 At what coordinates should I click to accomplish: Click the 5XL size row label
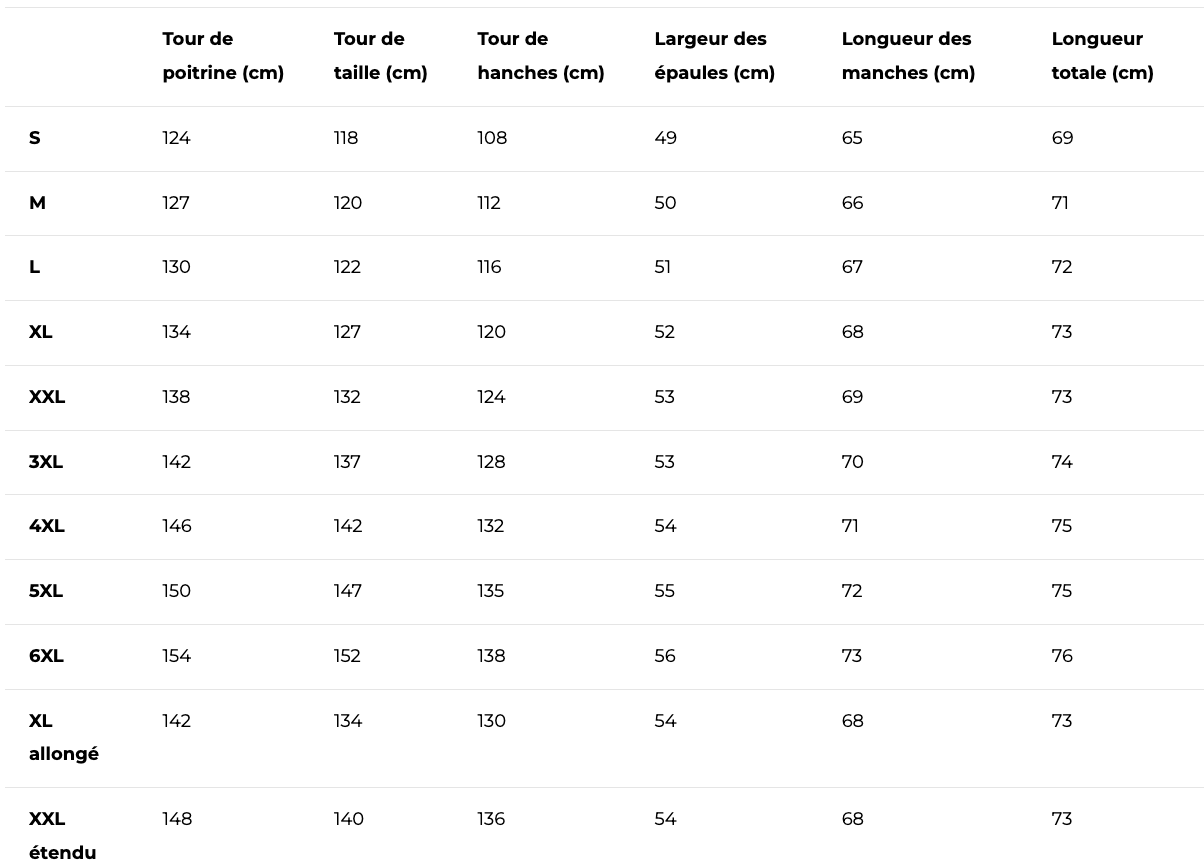46,591
